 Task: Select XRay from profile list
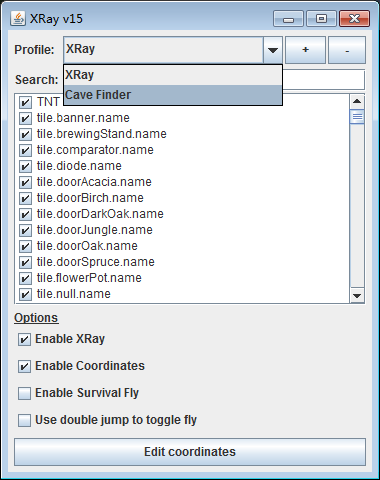[x=173, y=75]
